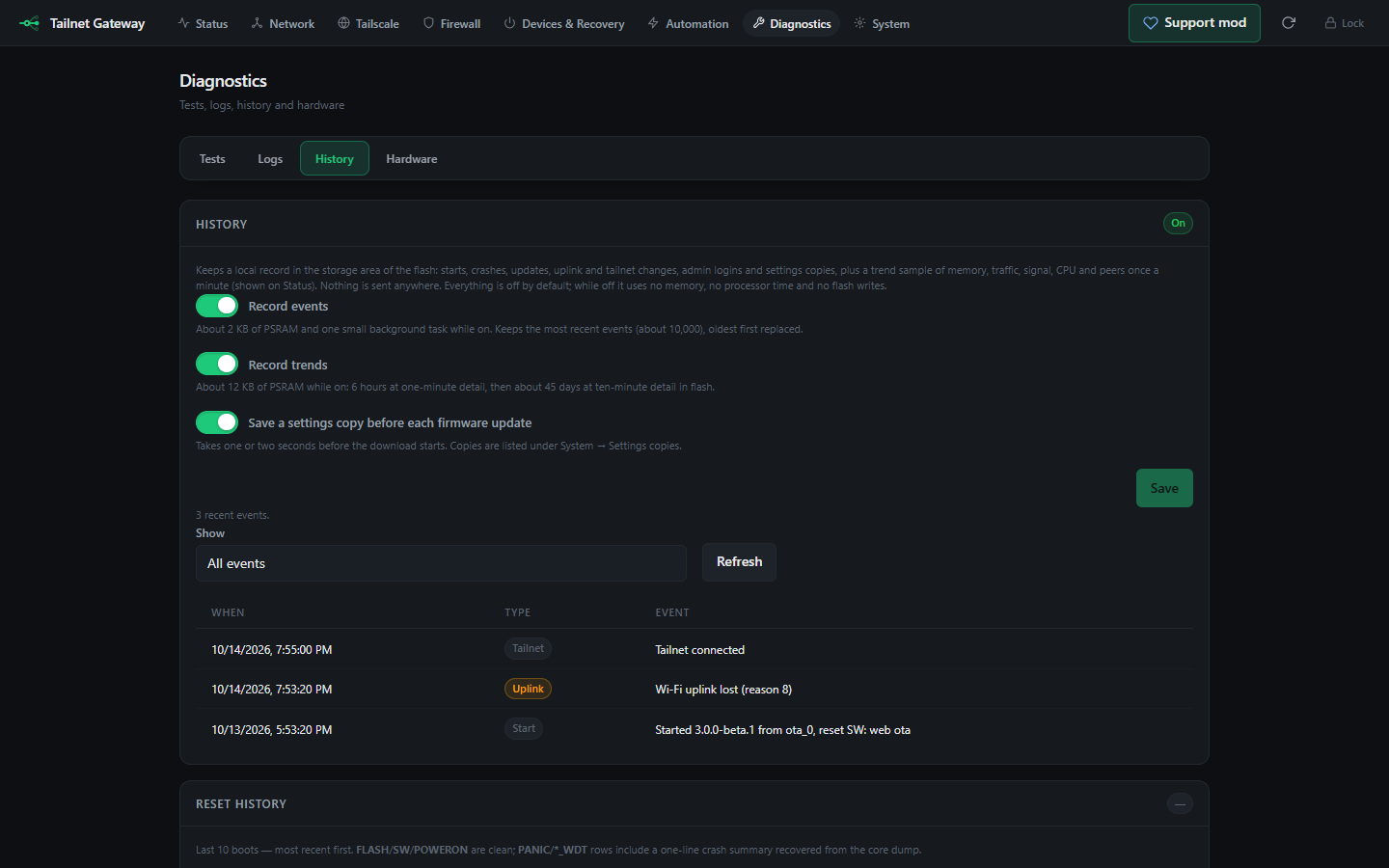
Task: Toggle the Record events switch
Action: coord(217,306)
